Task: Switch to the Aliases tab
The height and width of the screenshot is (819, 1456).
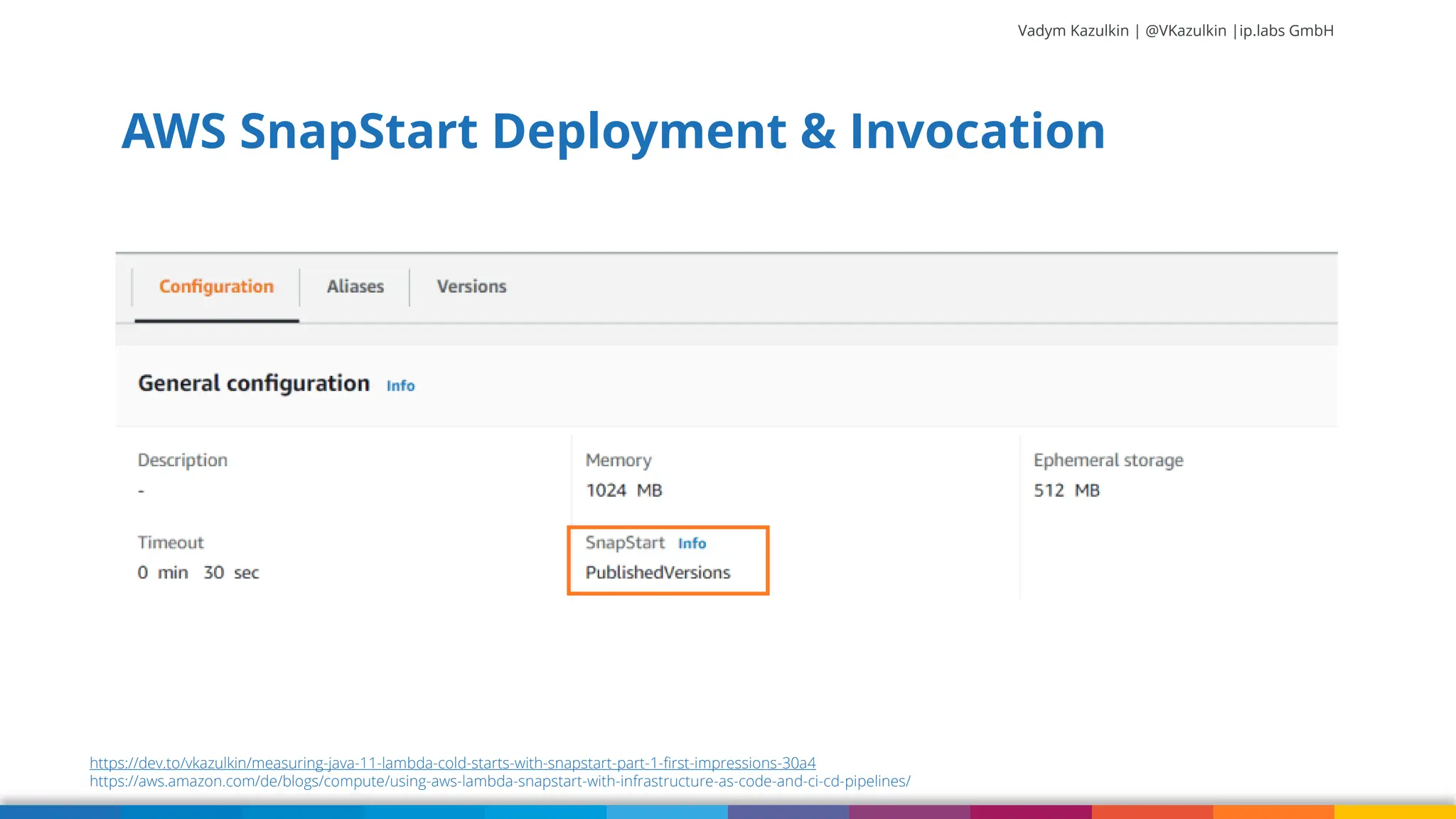Action: click(355, 287)
